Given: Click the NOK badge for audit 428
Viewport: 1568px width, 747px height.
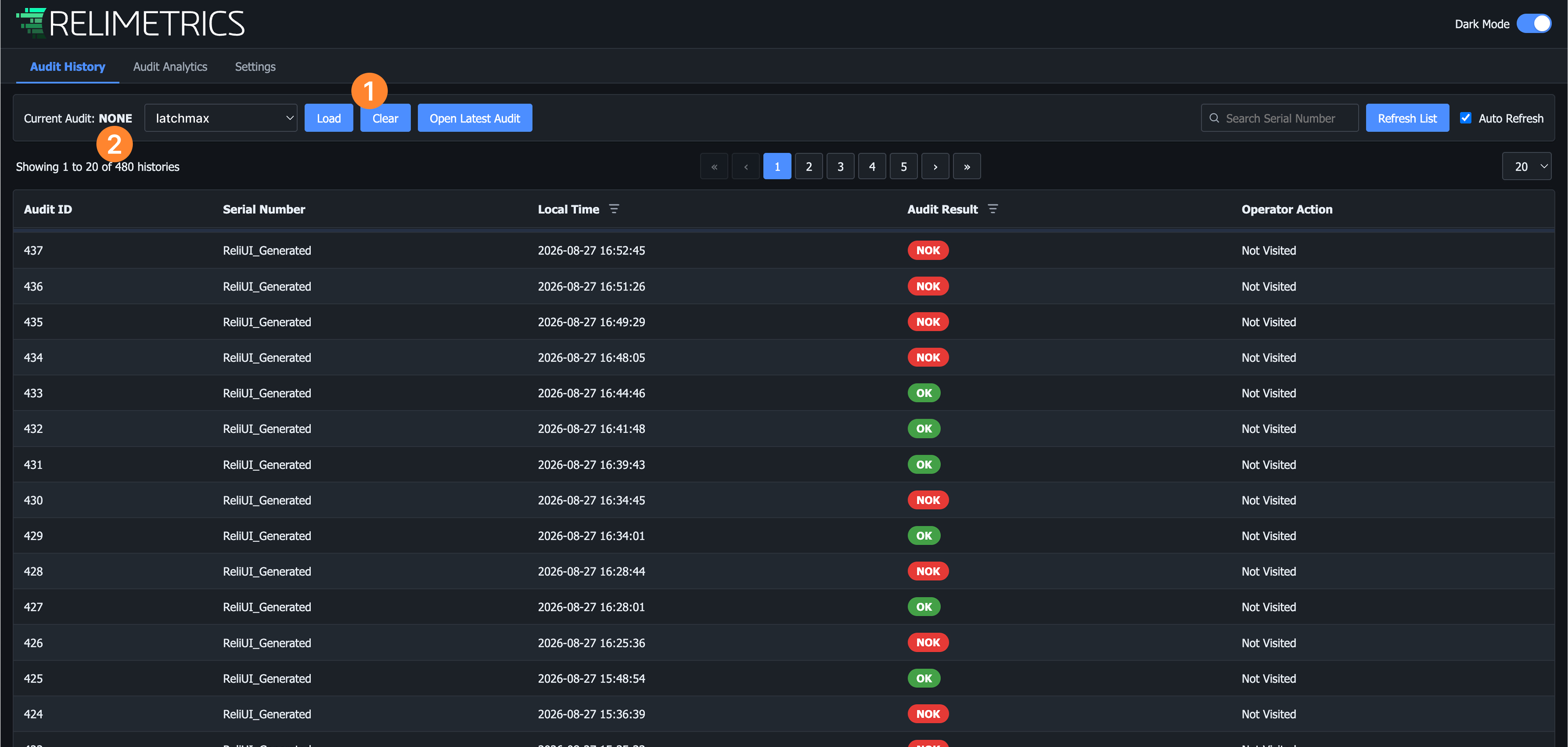Looking at the screenshot, I should click(x=928, y=572).
